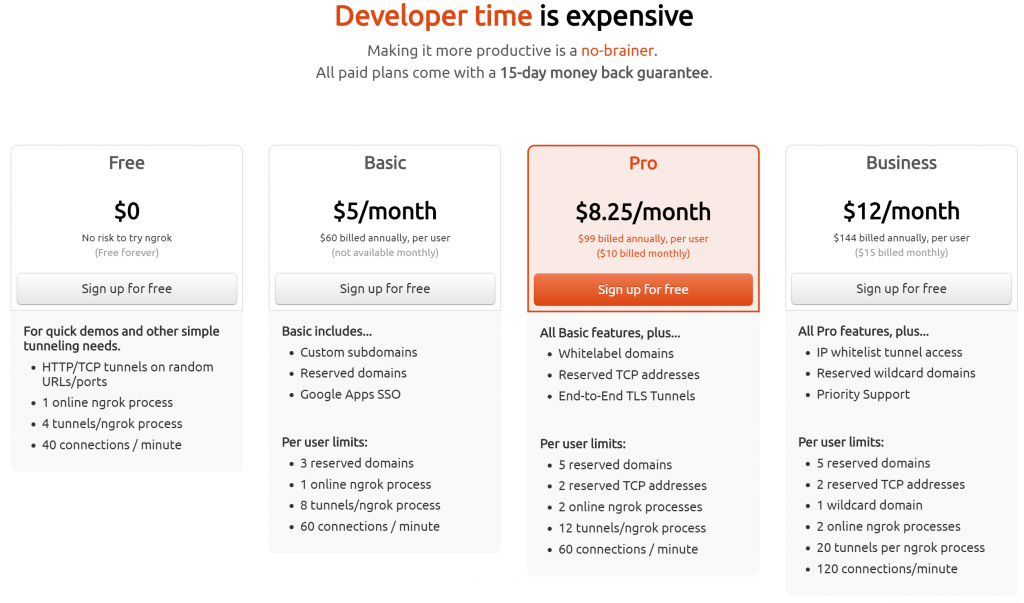The height and width of the screenshot is (603, 1024).
Task: Click the $5/month price text
Action: [x=385, y=211]
